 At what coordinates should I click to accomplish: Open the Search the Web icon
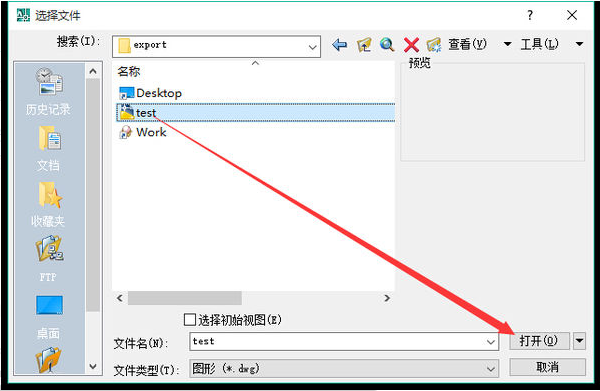(387, 45)
